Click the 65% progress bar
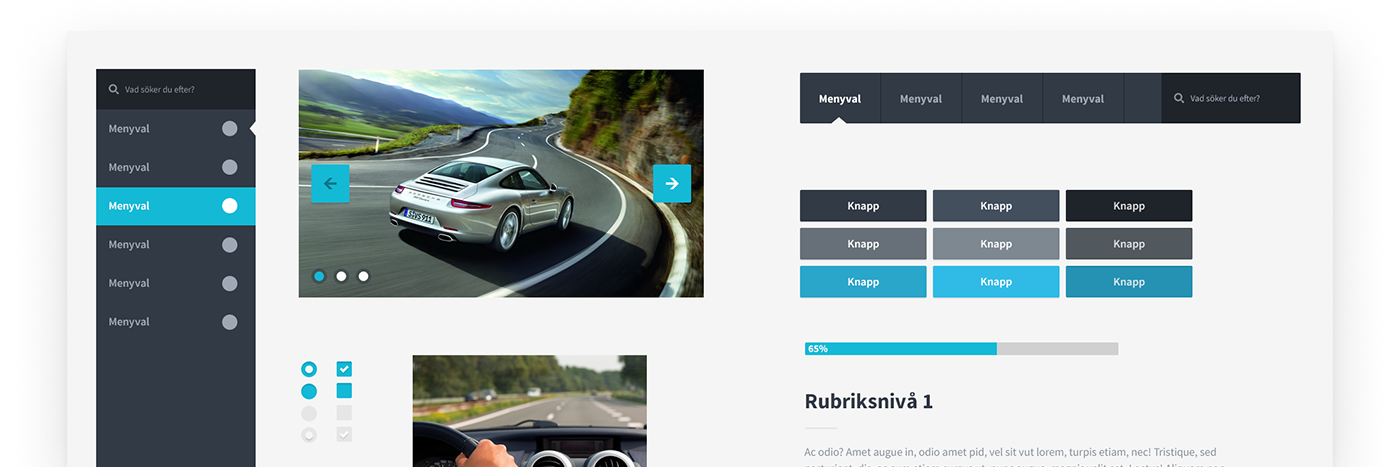Viewport: 1400px width, 468px height. (x=961, y=349)
